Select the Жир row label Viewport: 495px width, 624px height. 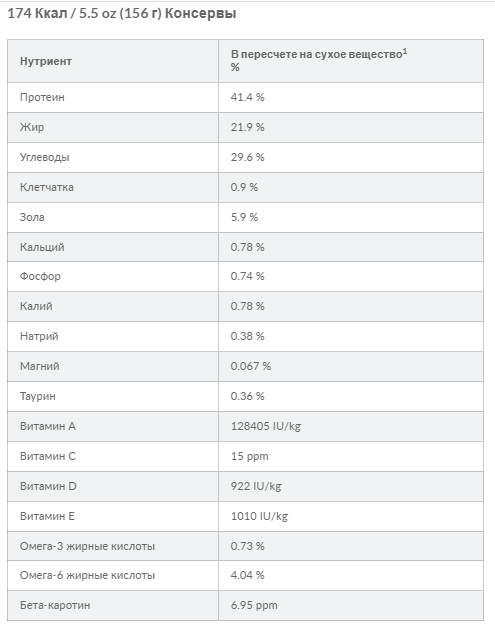(32, 127)
